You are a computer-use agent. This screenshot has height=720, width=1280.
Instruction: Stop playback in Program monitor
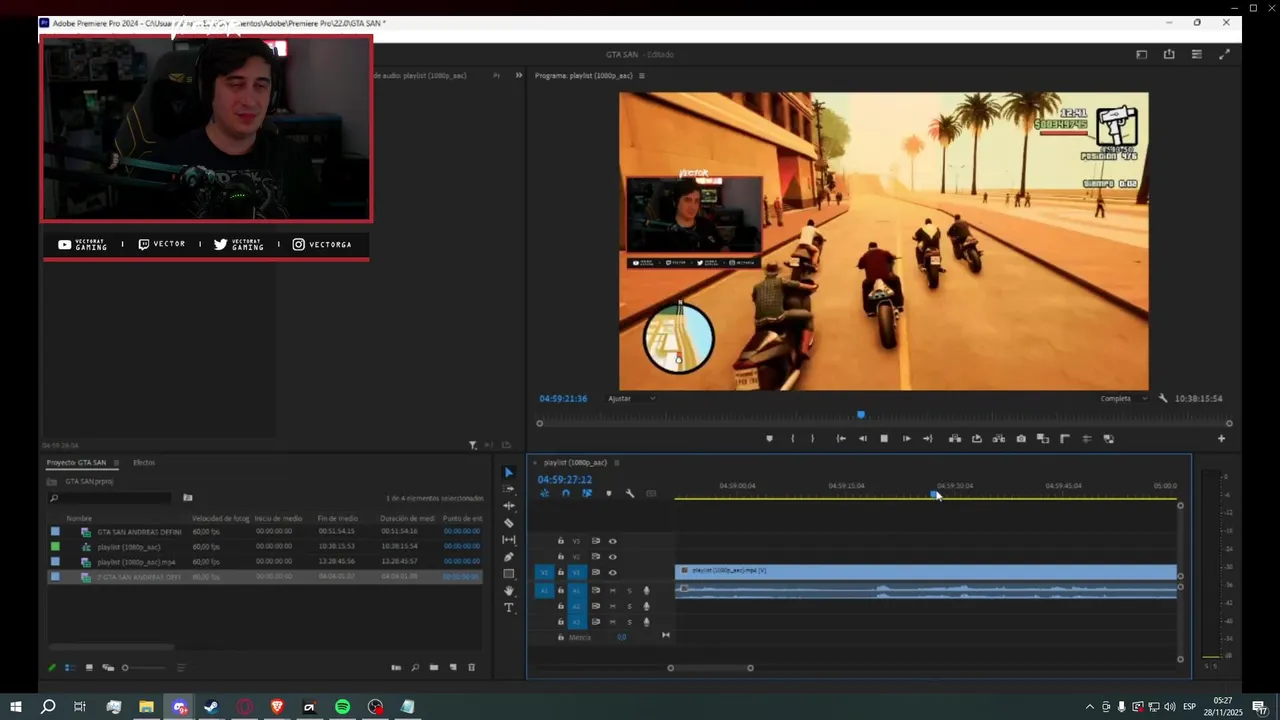click(884, 439)
